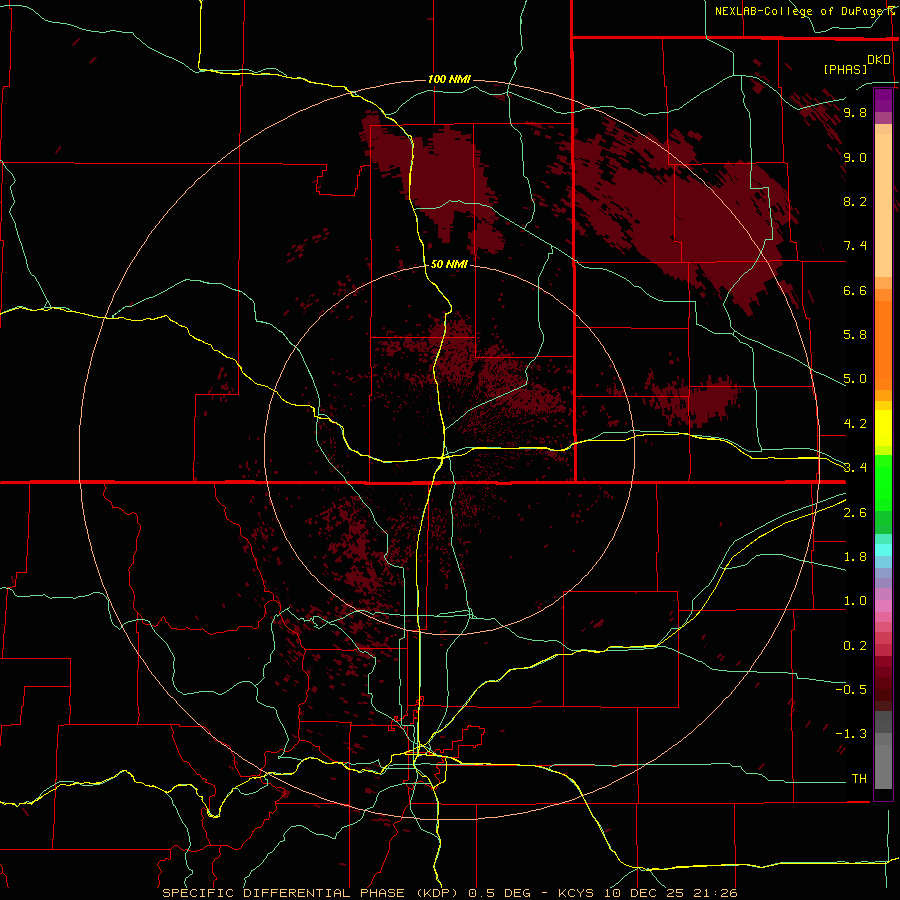Click the 4.2 colorbar value
The height and width of the screenshot is (900, 900).
click(855, 424)
